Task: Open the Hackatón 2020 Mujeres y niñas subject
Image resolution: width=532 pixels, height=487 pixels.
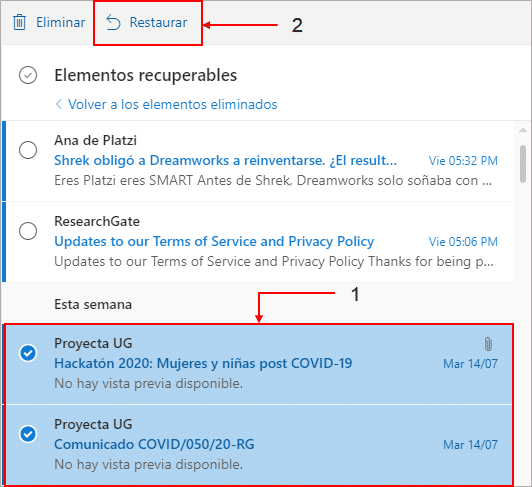Action: (203, 363)
